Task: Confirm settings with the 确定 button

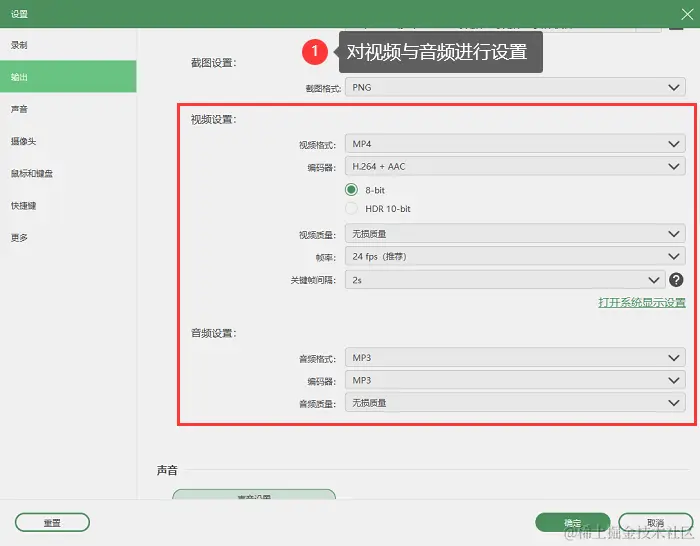Action: tap(572, 522)
